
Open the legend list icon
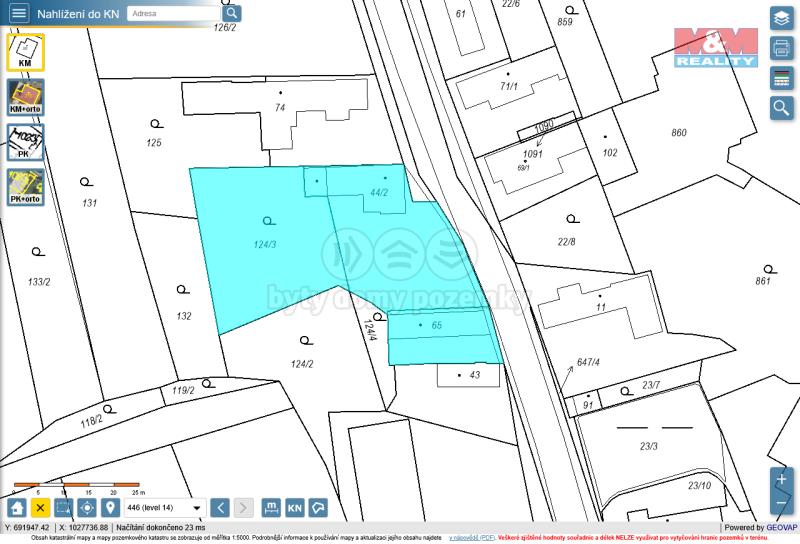click(781, 78)
